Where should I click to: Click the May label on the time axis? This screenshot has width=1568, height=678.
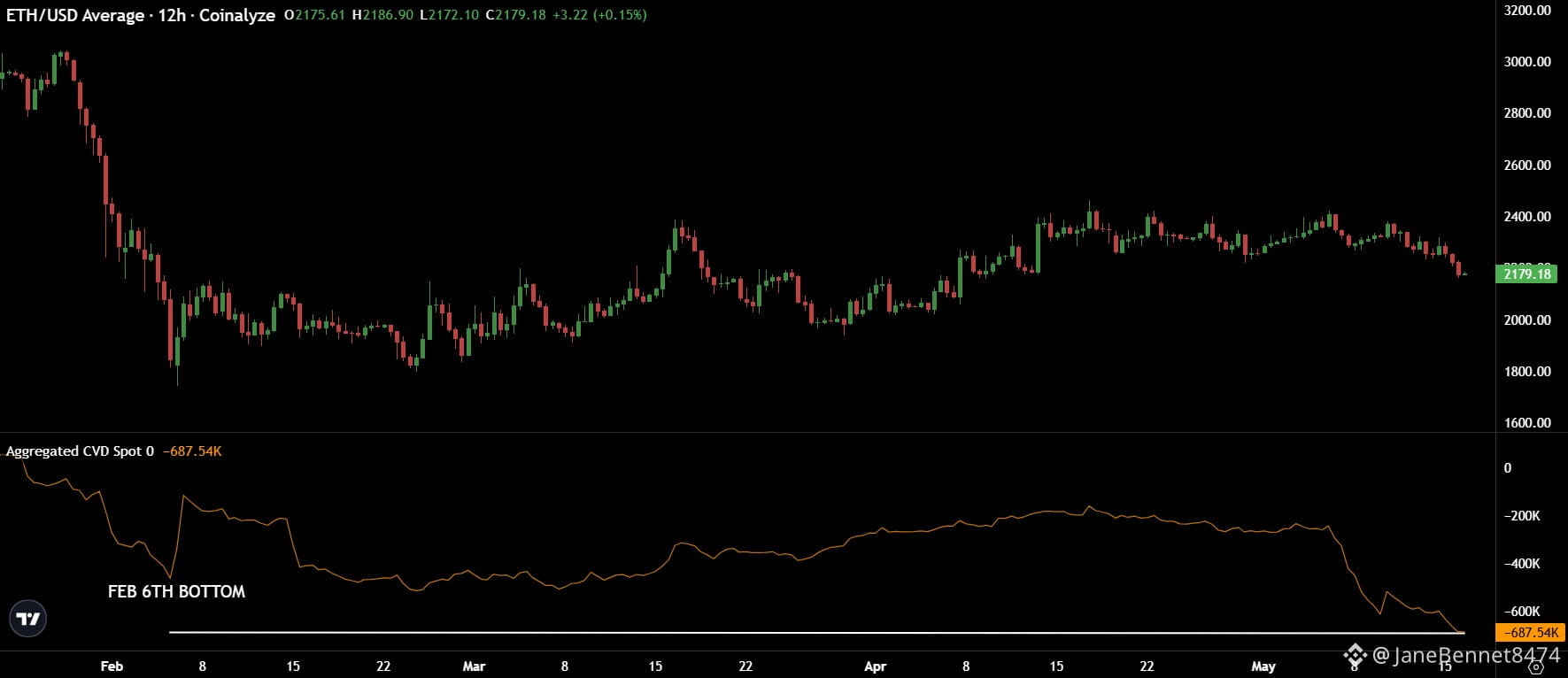click(1263, 666)
